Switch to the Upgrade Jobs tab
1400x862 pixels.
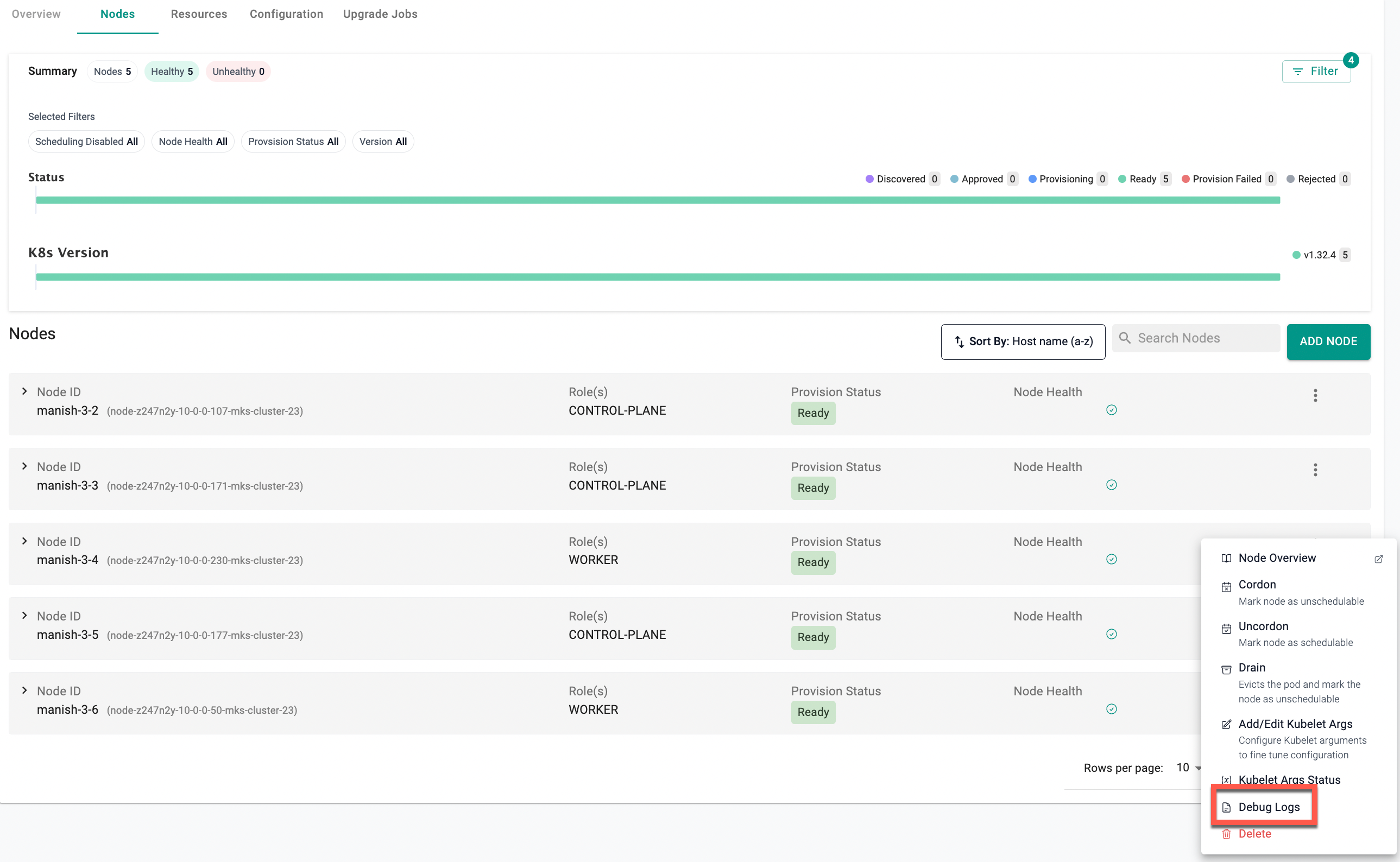click(380, 14)
